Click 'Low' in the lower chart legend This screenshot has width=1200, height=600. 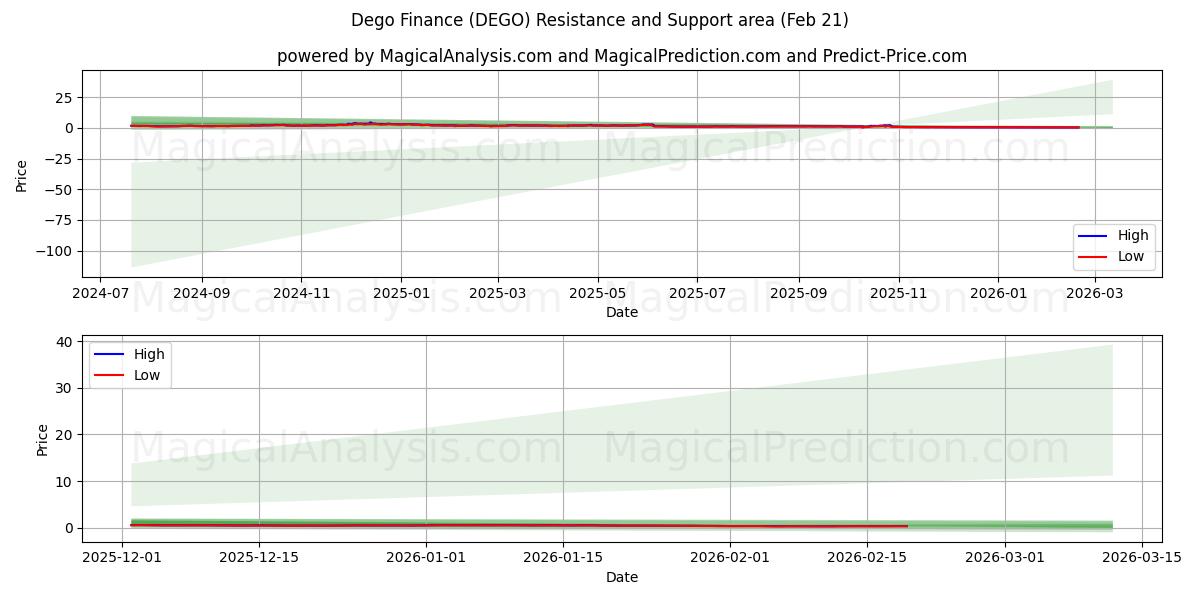coord(148,376)
